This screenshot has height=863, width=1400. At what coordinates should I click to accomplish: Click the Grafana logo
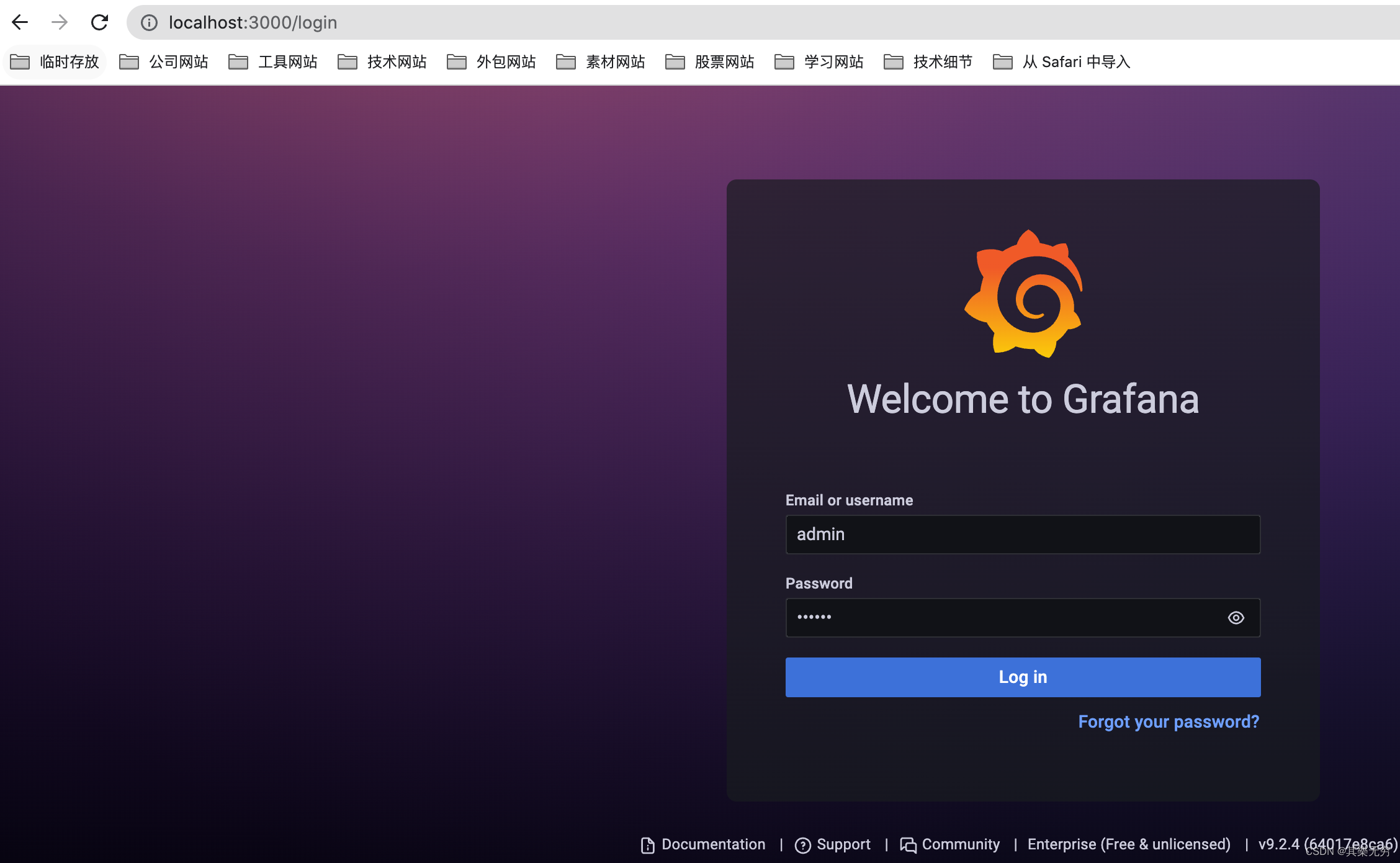coord(1023,294)
